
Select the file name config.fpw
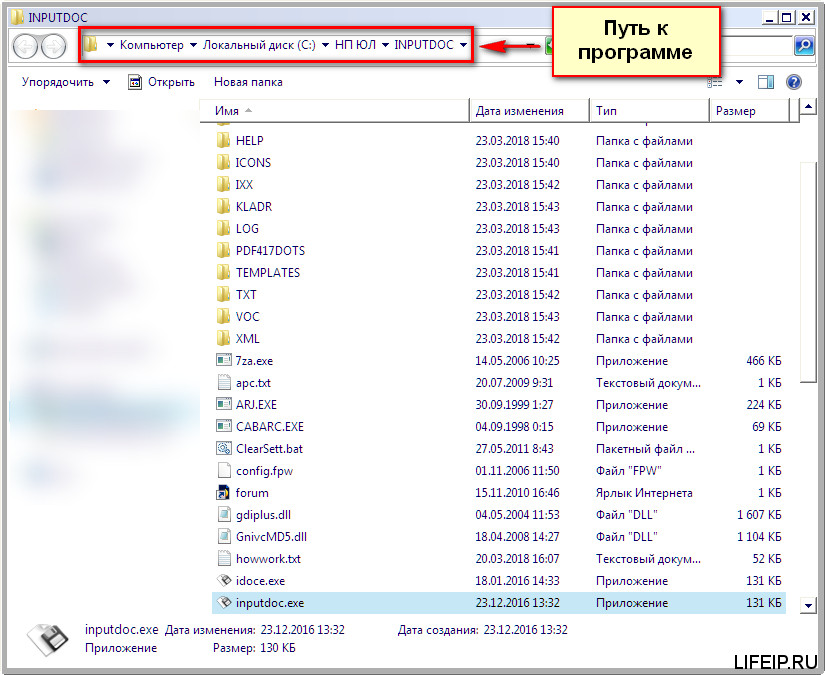(x=264, y=471)
